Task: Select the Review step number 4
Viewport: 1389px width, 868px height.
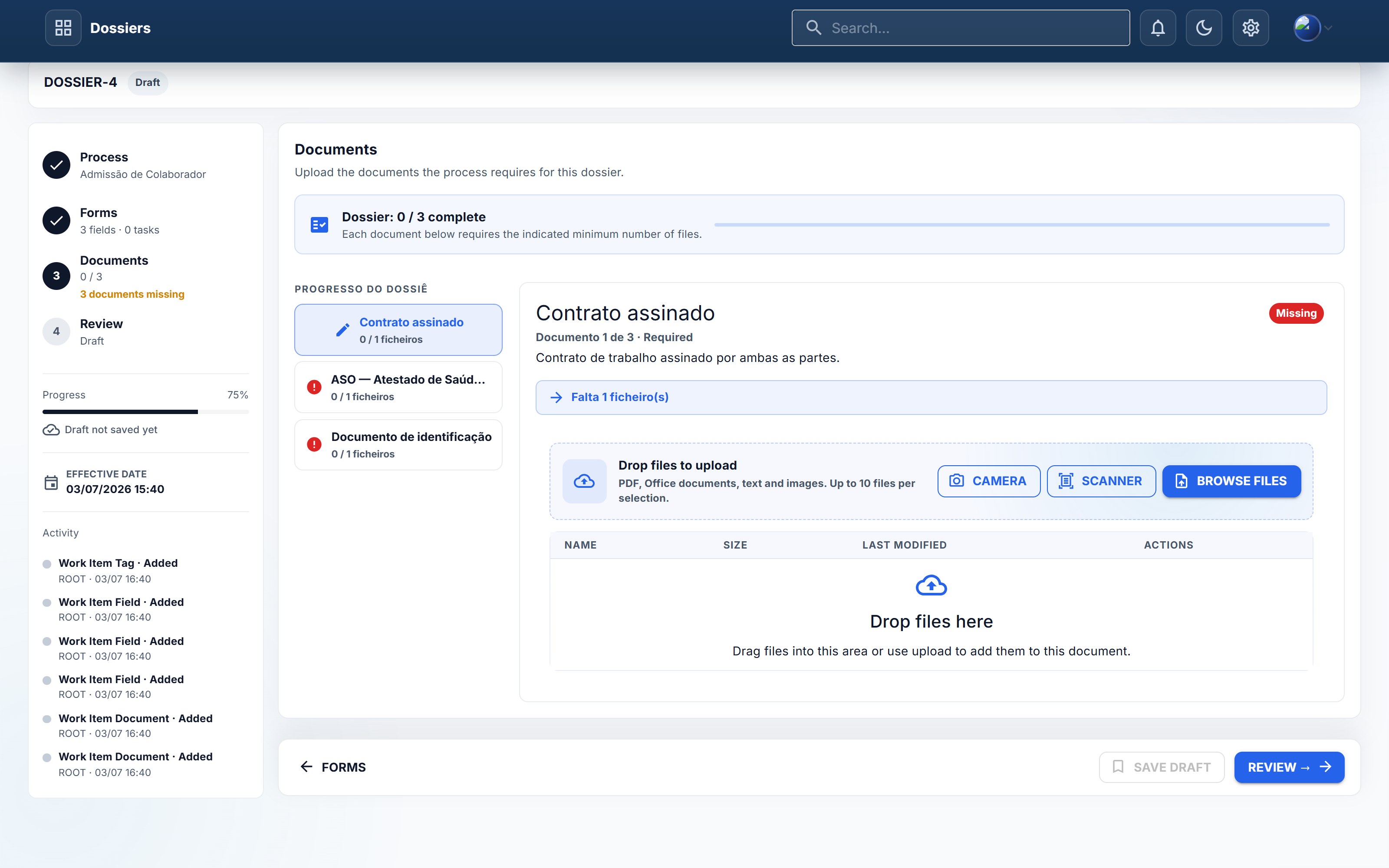Action: [x=56, y=331]
